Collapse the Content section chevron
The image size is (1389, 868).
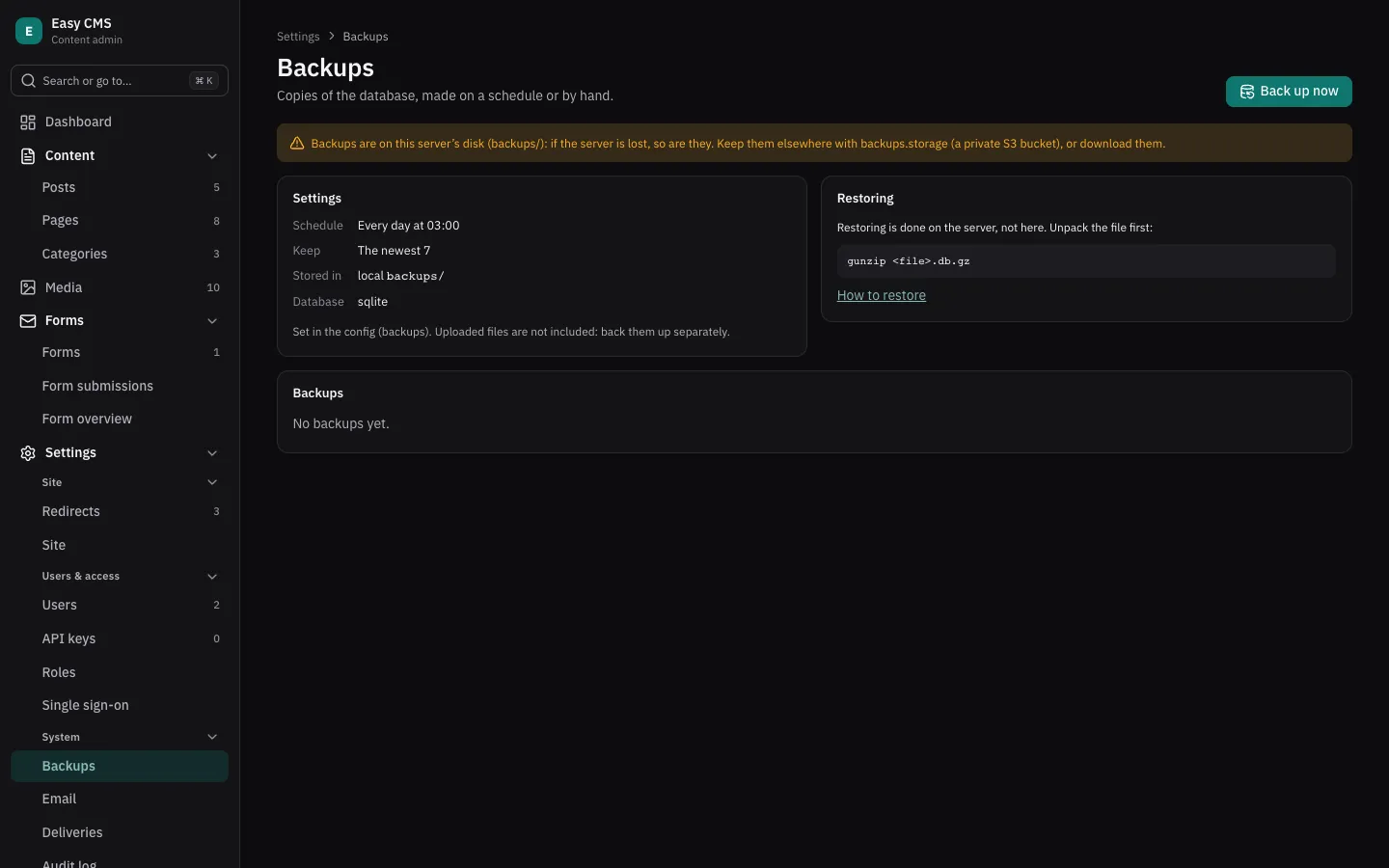tap(212, 156)
